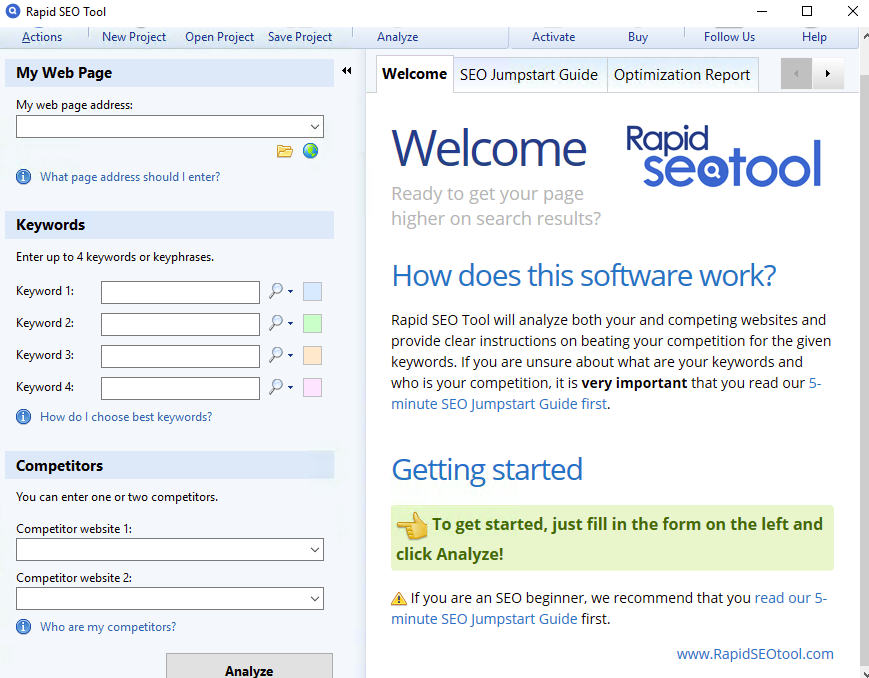Maximize the Rapid SEO Tool window
Viewport: 869px width, 678px height.
tap(807, 11)
